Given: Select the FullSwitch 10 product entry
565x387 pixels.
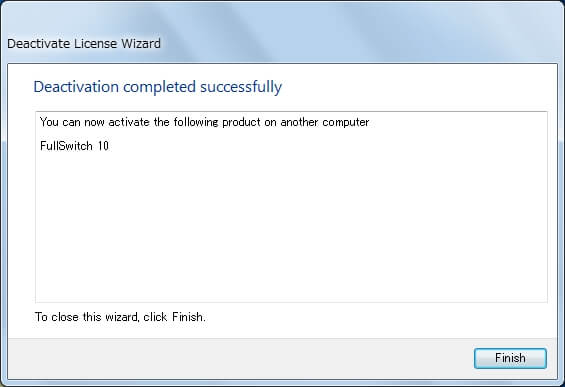Looking at the screenshot, I should tap(74, 146).
